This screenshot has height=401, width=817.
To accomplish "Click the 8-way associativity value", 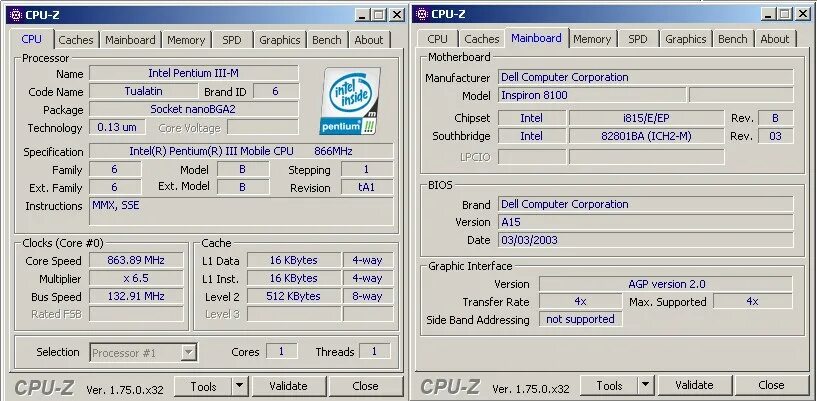I will point(367,296).
